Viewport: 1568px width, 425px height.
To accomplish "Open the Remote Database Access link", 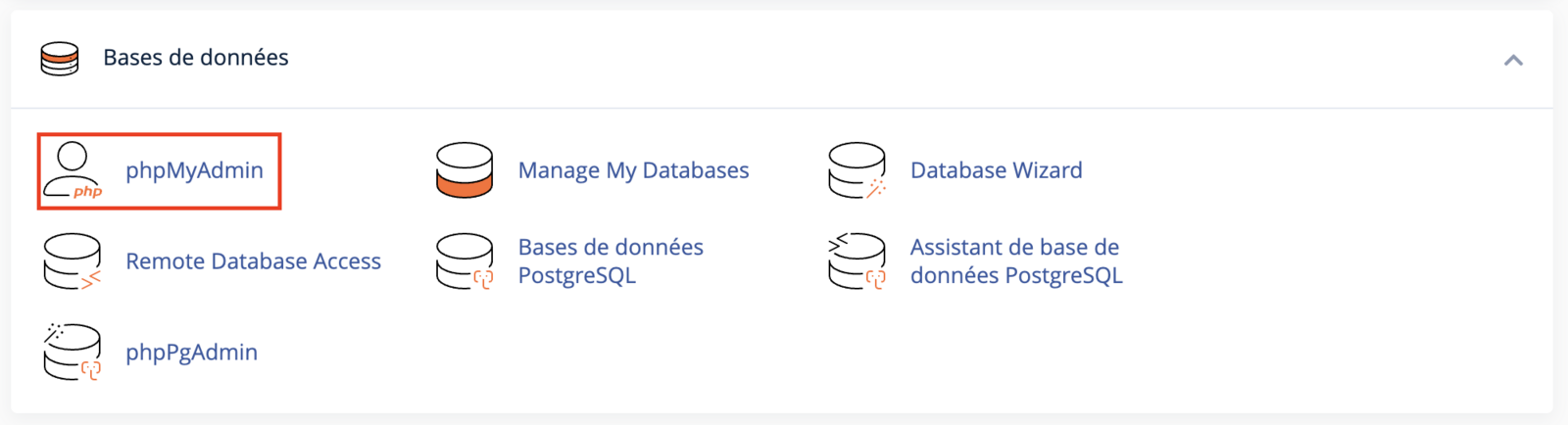I will [x=253, y=261].
